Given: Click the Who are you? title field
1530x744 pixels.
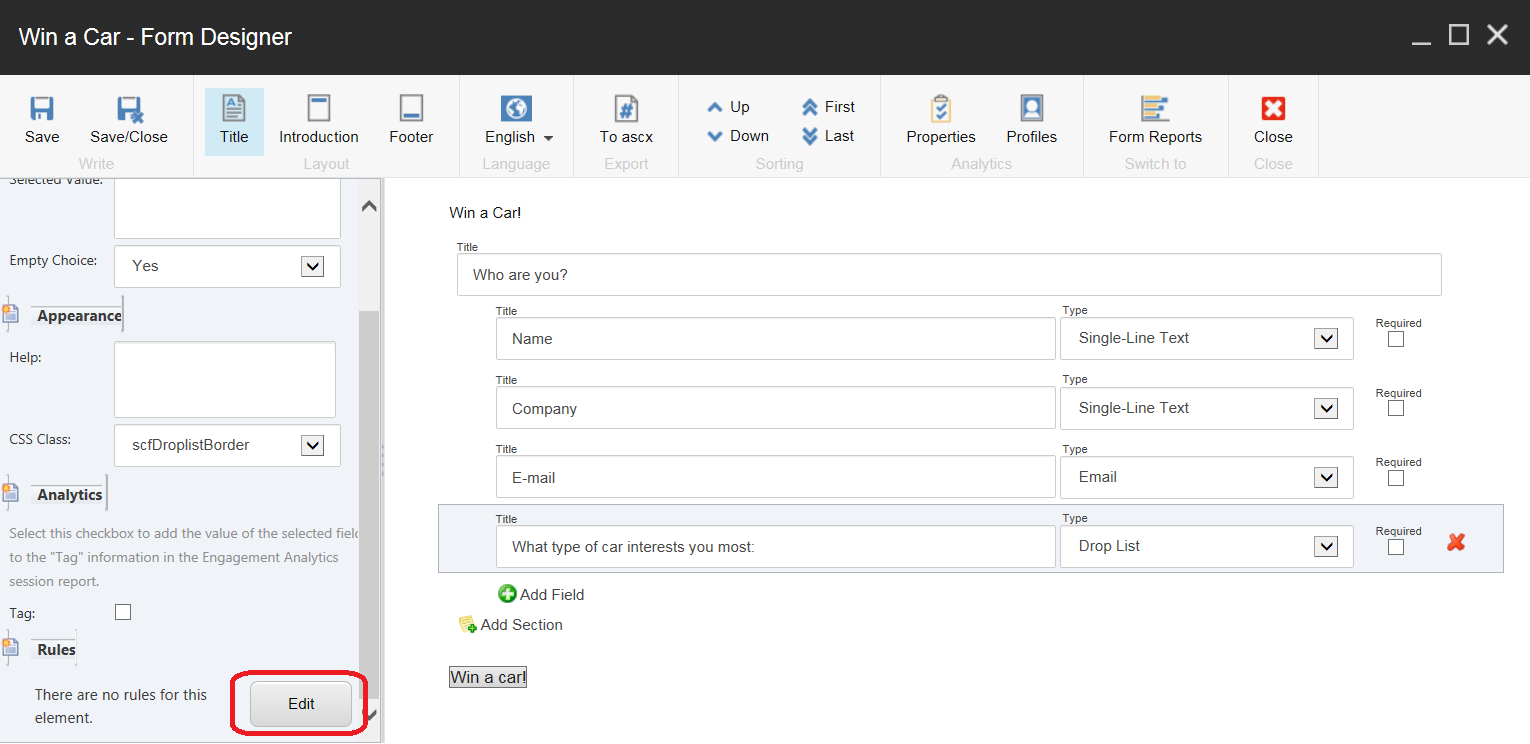Looking at the screenshot, I should tap(948, 274).
